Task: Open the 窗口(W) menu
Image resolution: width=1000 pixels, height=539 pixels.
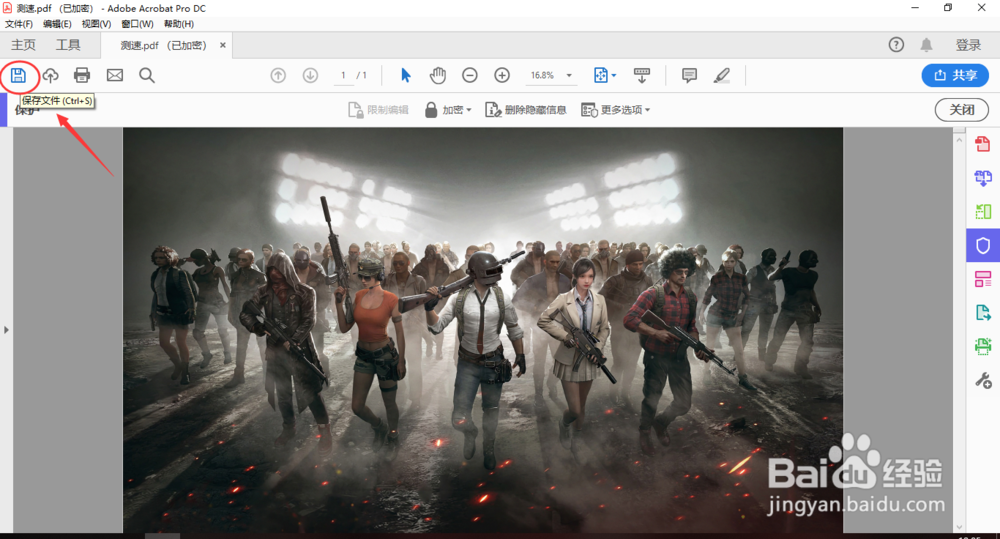Action: 137,24
